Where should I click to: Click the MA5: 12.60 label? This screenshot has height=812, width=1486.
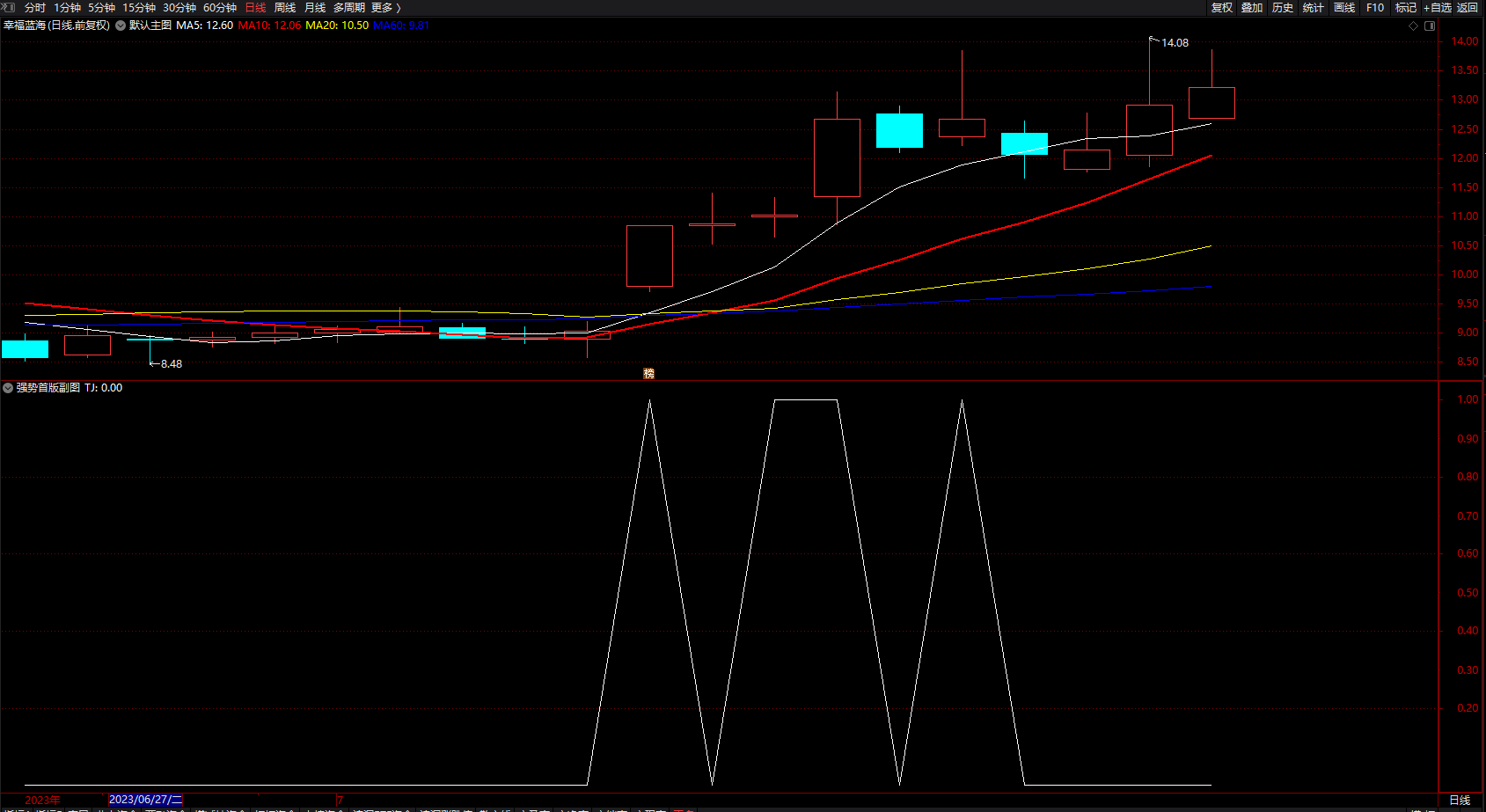(205, 26)
